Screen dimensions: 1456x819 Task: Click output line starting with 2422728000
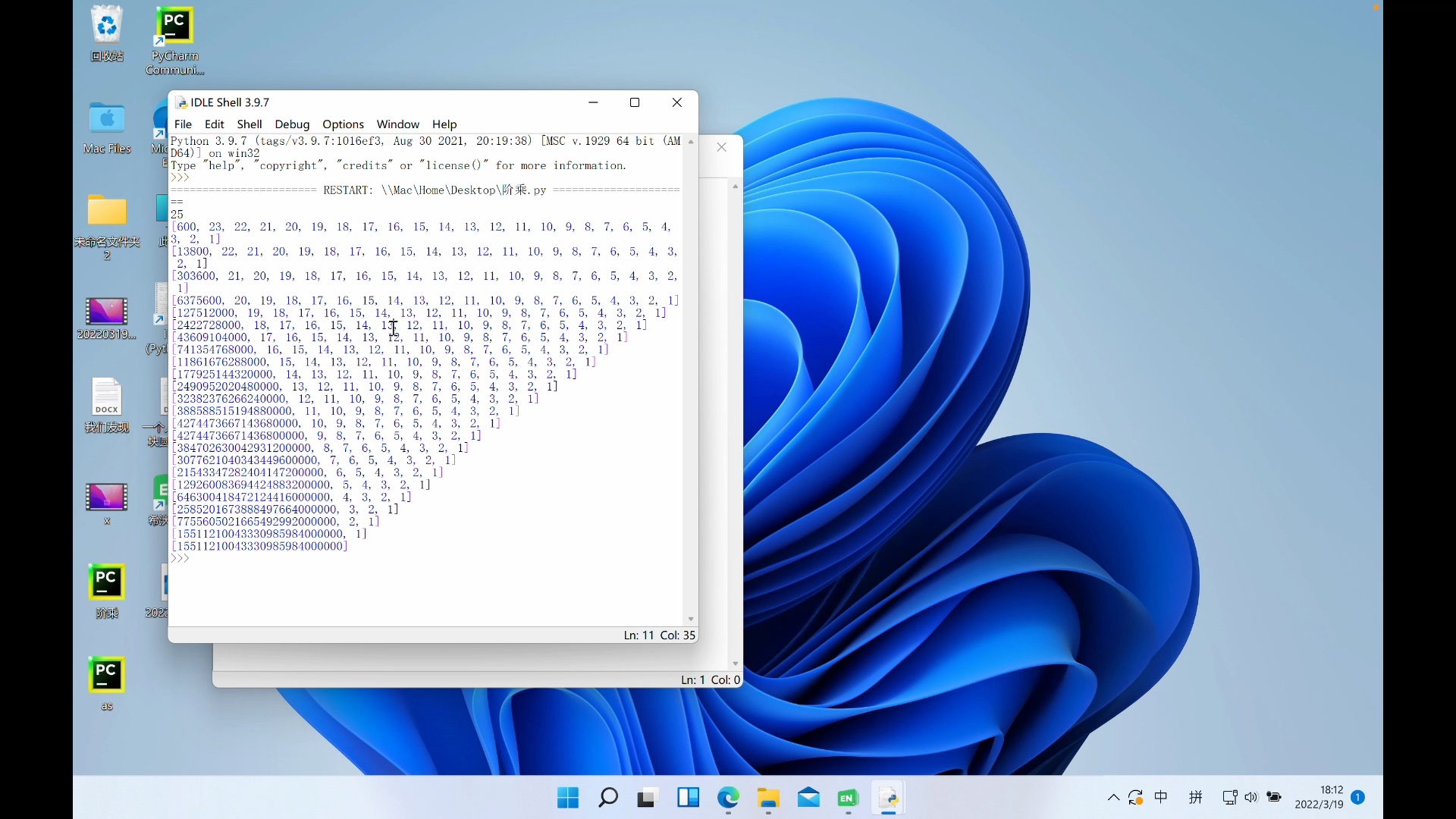click(x=409, y=325)
